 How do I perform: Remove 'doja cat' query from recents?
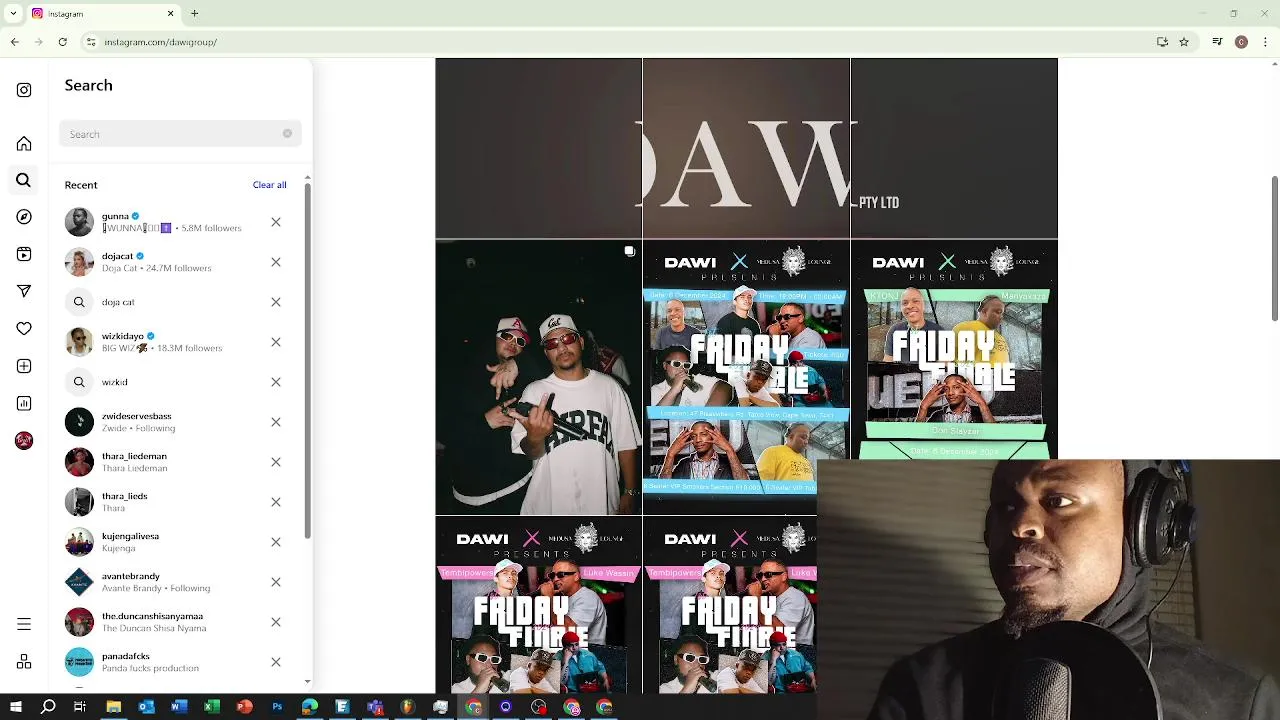point(276,302)
